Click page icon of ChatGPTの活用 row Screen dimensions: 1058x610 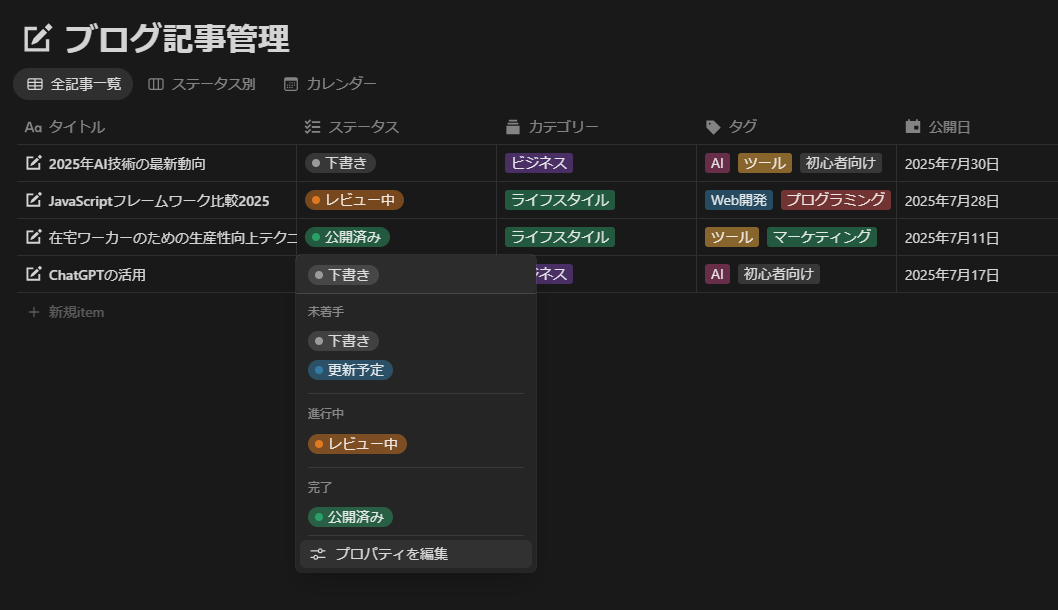click(x=34, y=275)
